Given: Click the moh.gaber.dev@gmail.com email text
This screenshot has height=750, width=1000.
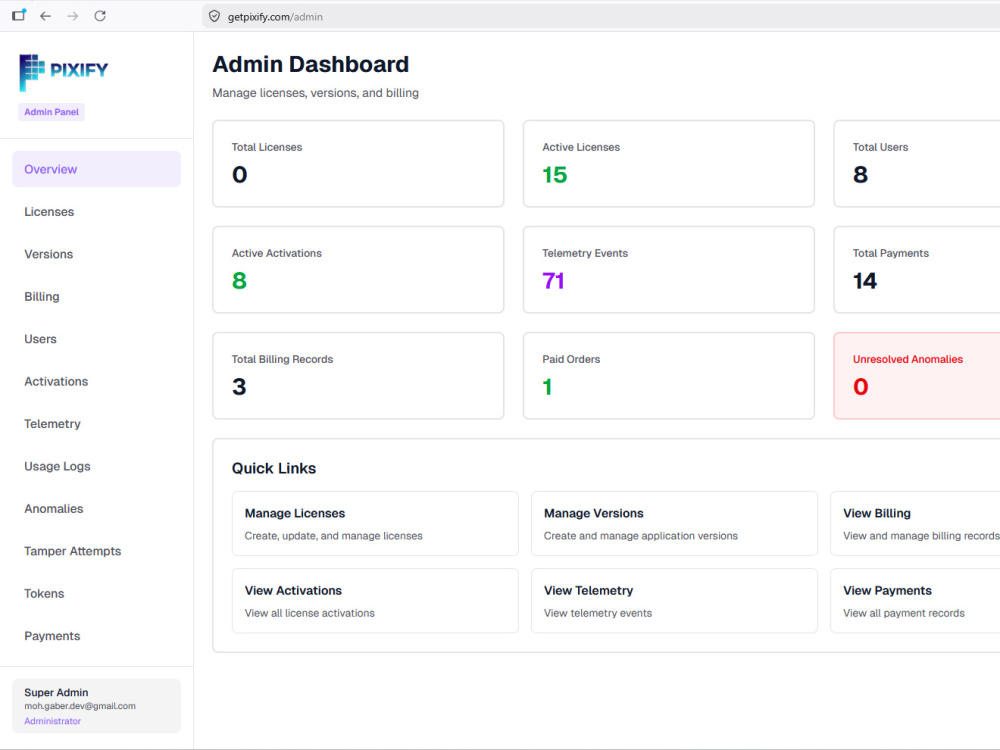Looking at the screenshot, I should tap(80, 706).
